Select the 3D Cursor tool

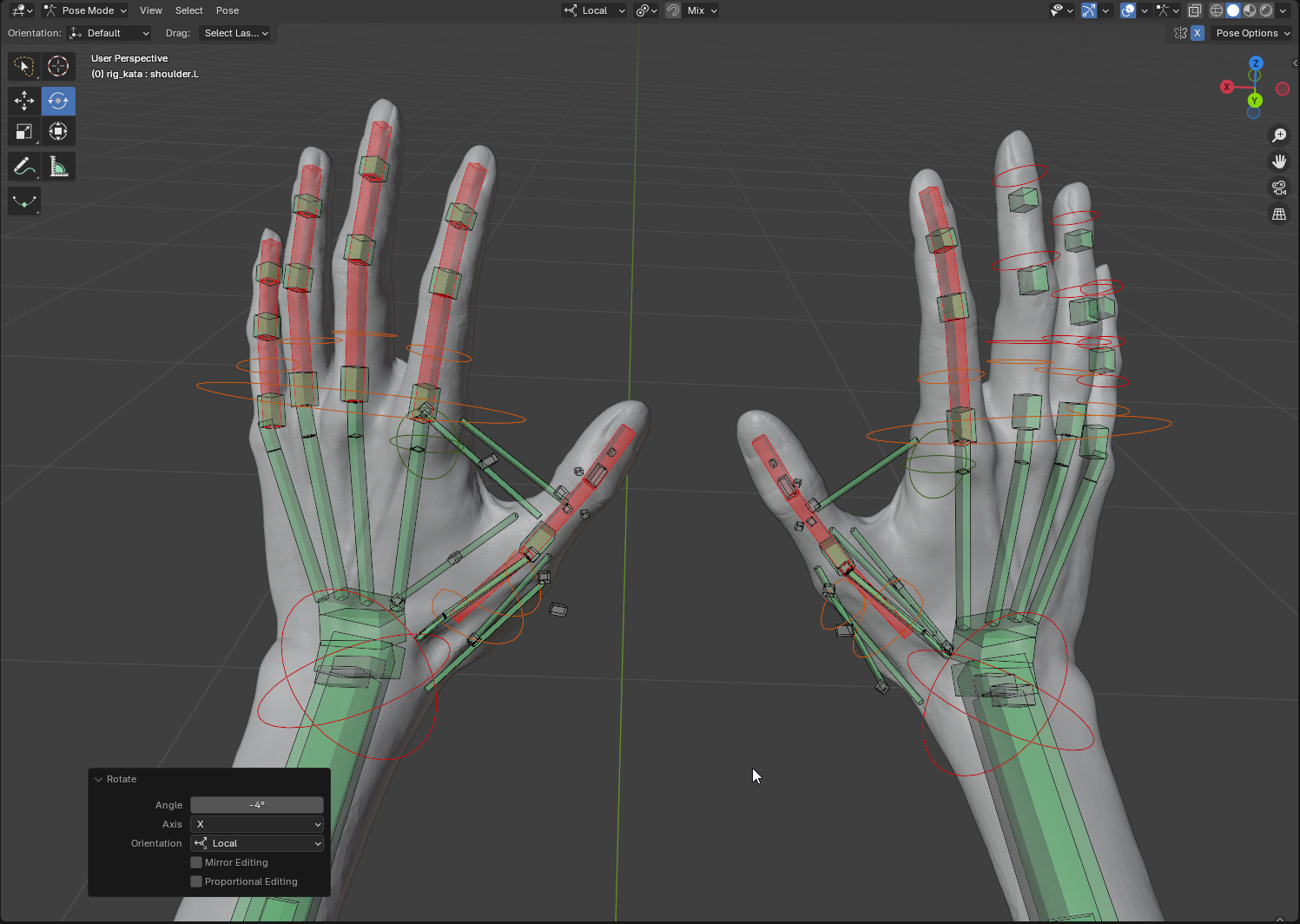tap(58, 66)
